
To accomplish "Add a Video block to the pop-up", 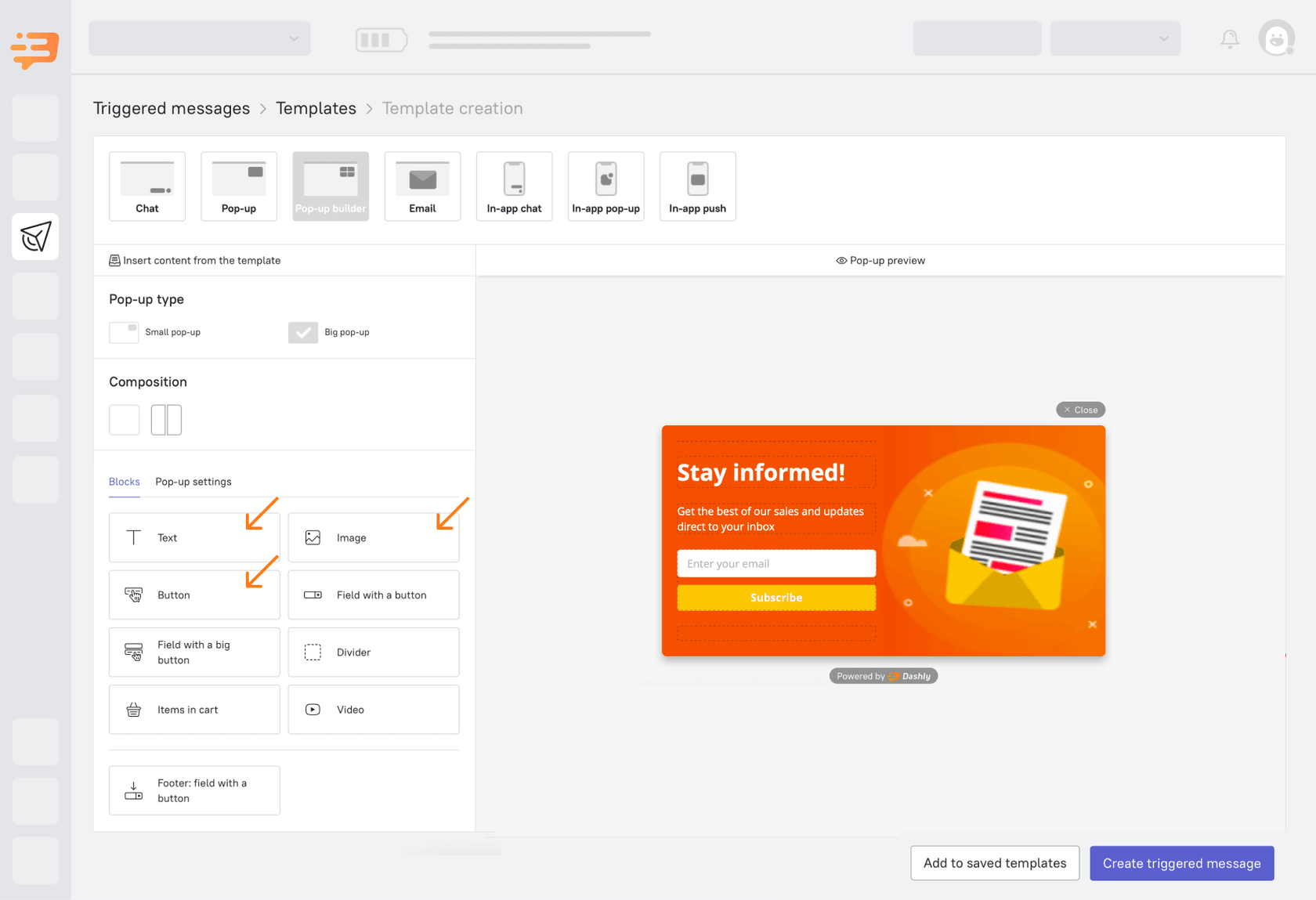I will (373, 709).
